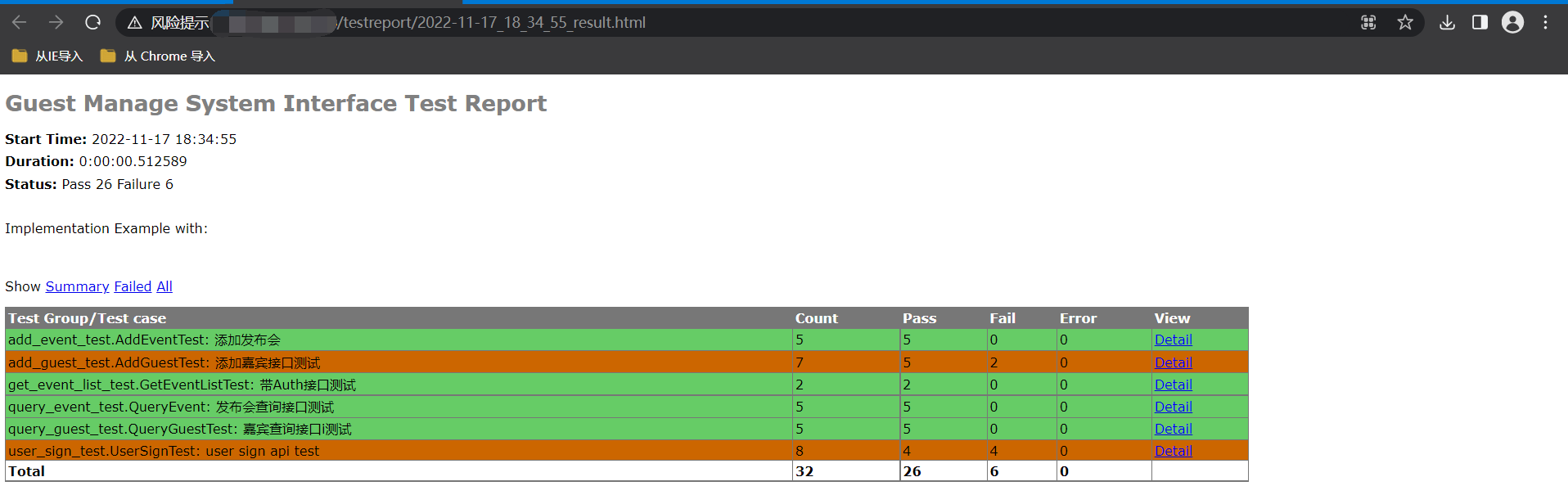Click the get_event_list_test.GetEventListTest row name
1568x504 pixels.
[182, 385]
